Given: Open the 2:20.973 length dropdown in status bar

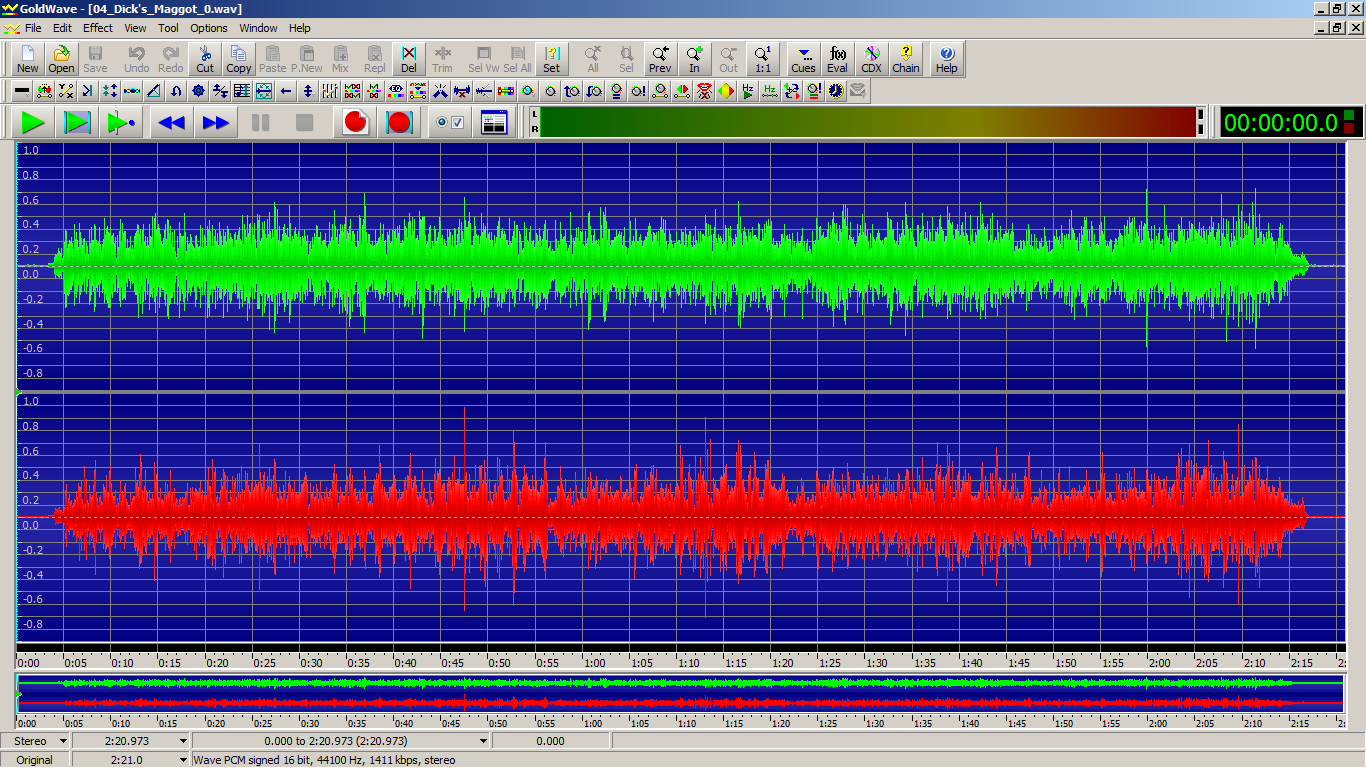Looking at the screenshot, I should [182, 741].
